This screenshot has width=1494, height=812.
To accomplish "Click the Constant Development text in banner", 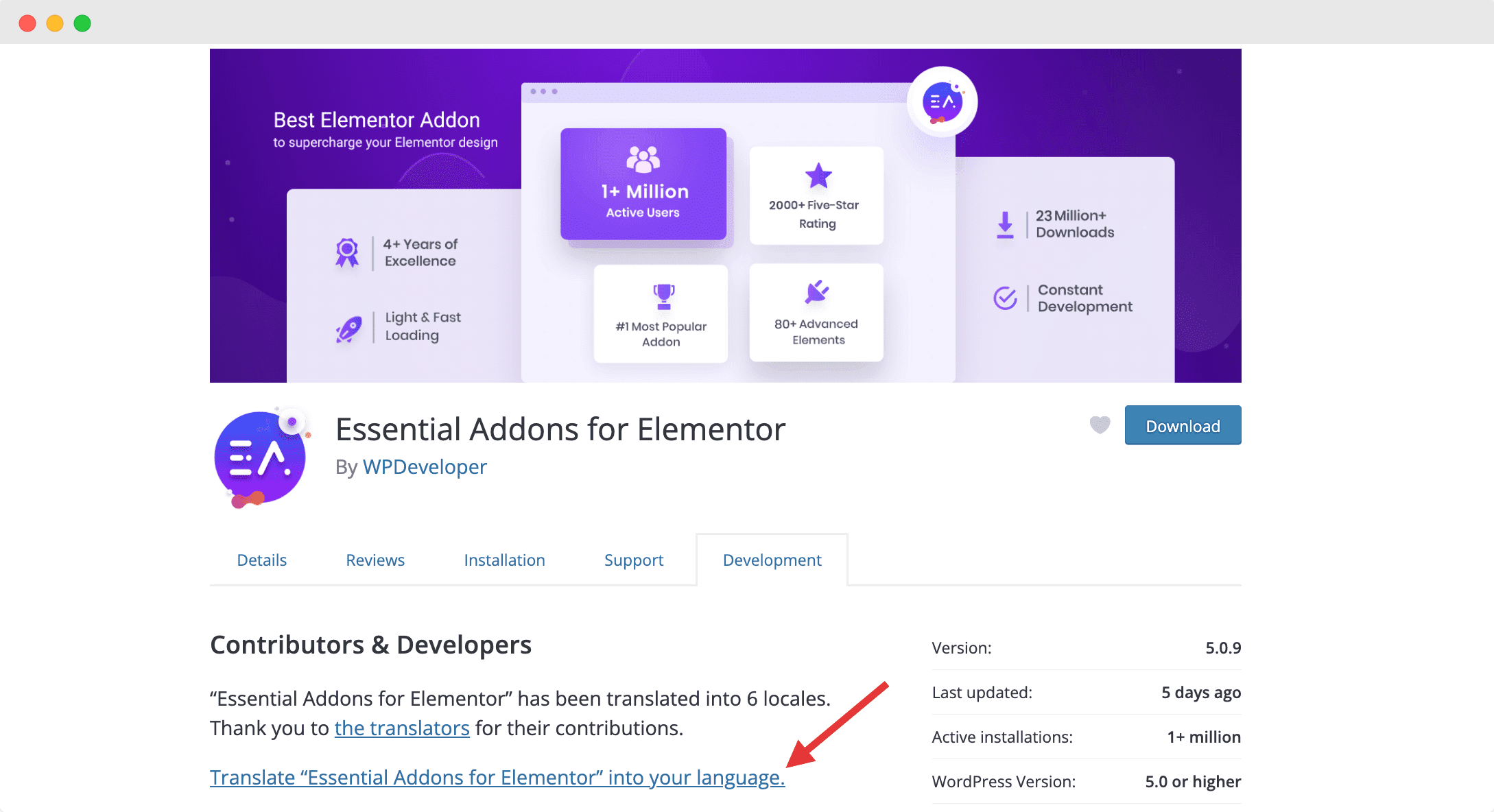I will (1084, 298).
